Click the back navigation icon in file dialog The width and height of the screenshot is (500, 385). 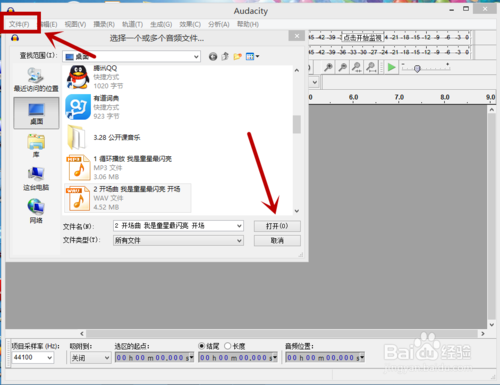click(x=213, y=57)
